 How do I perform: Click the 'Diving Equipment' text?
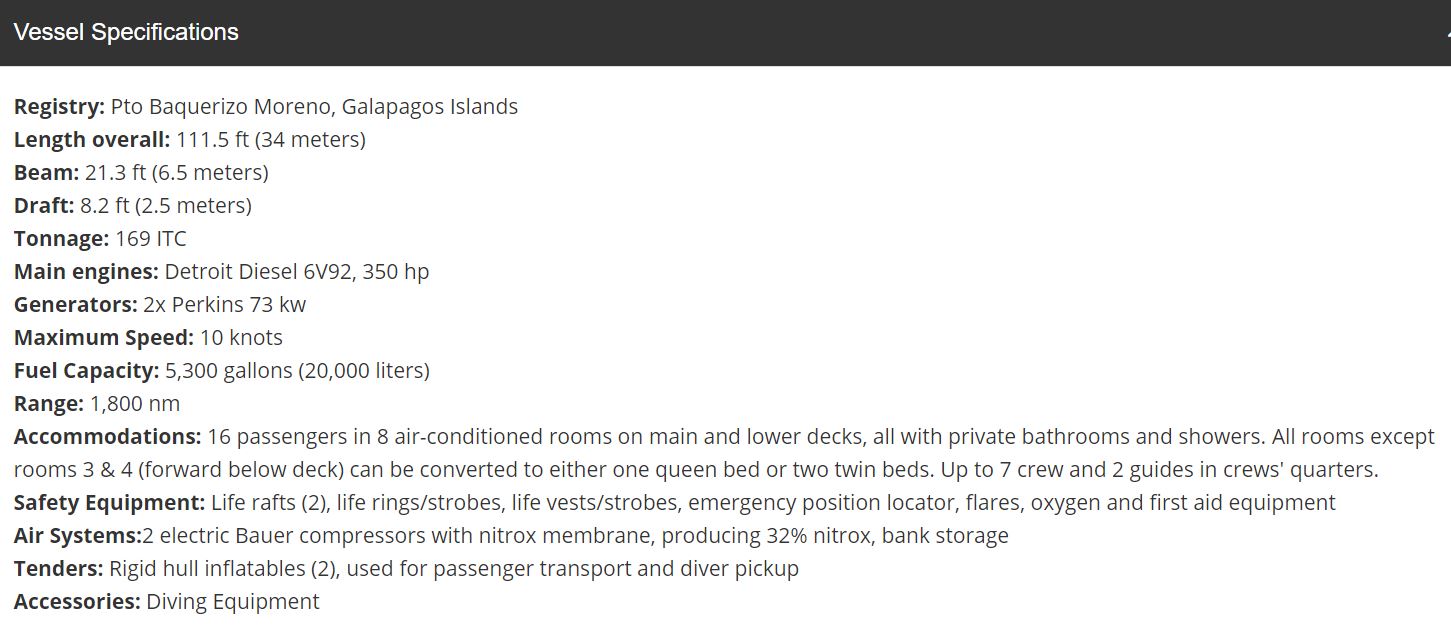tap(233, 602)
